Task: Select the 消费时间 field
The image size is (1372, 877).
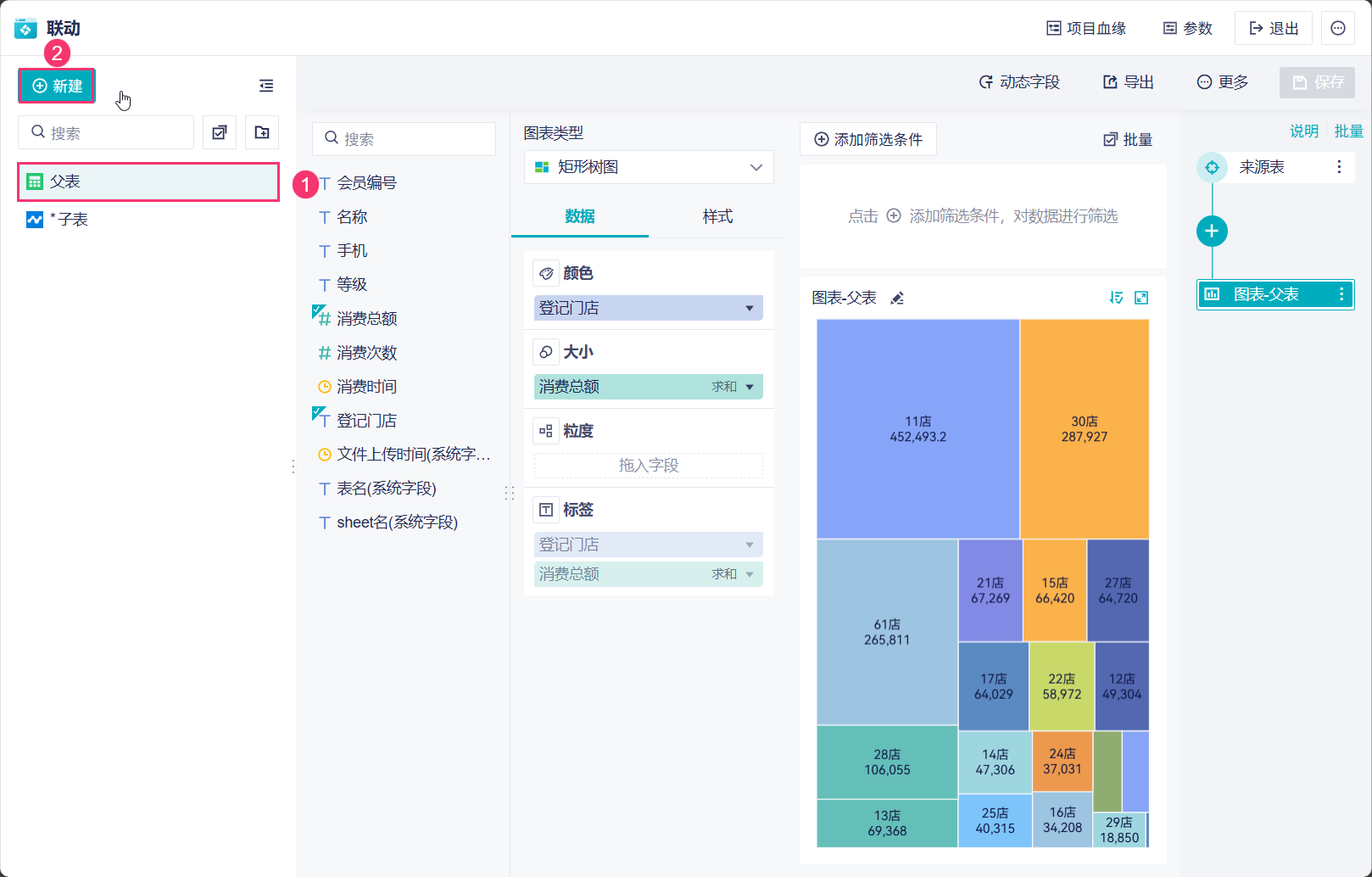Action: [366, 386]
